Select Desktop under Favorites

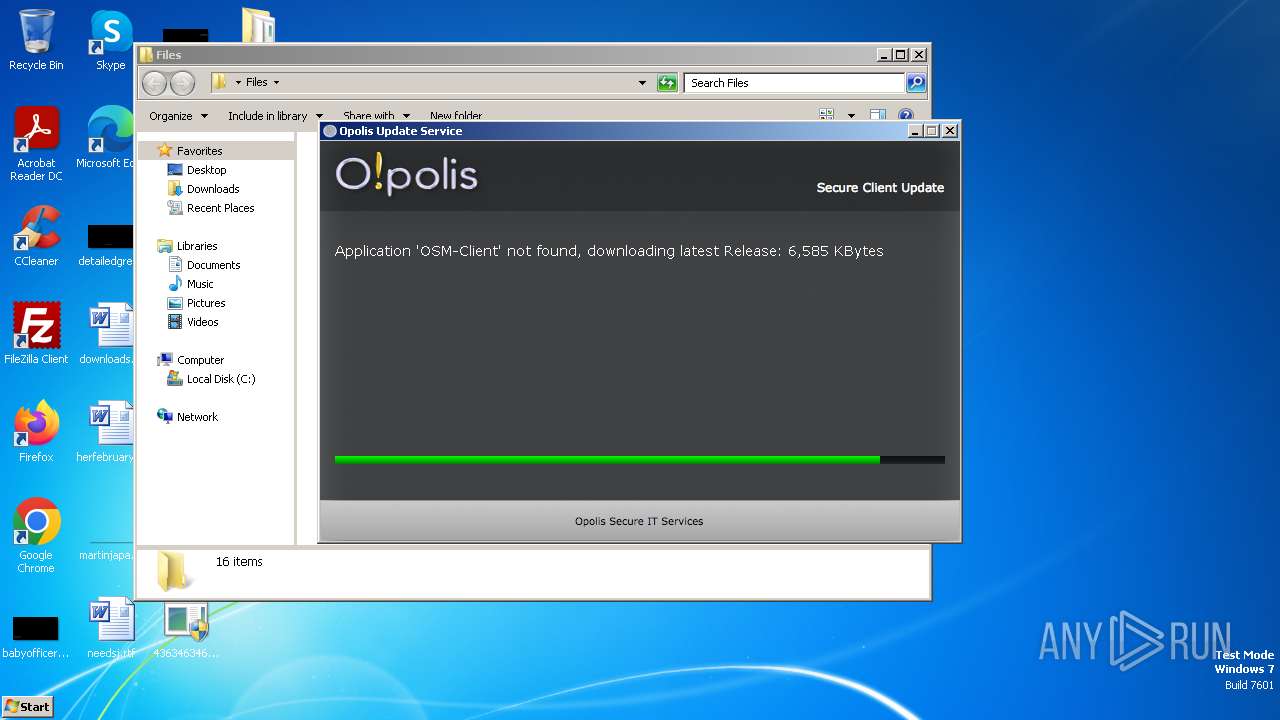206,170
